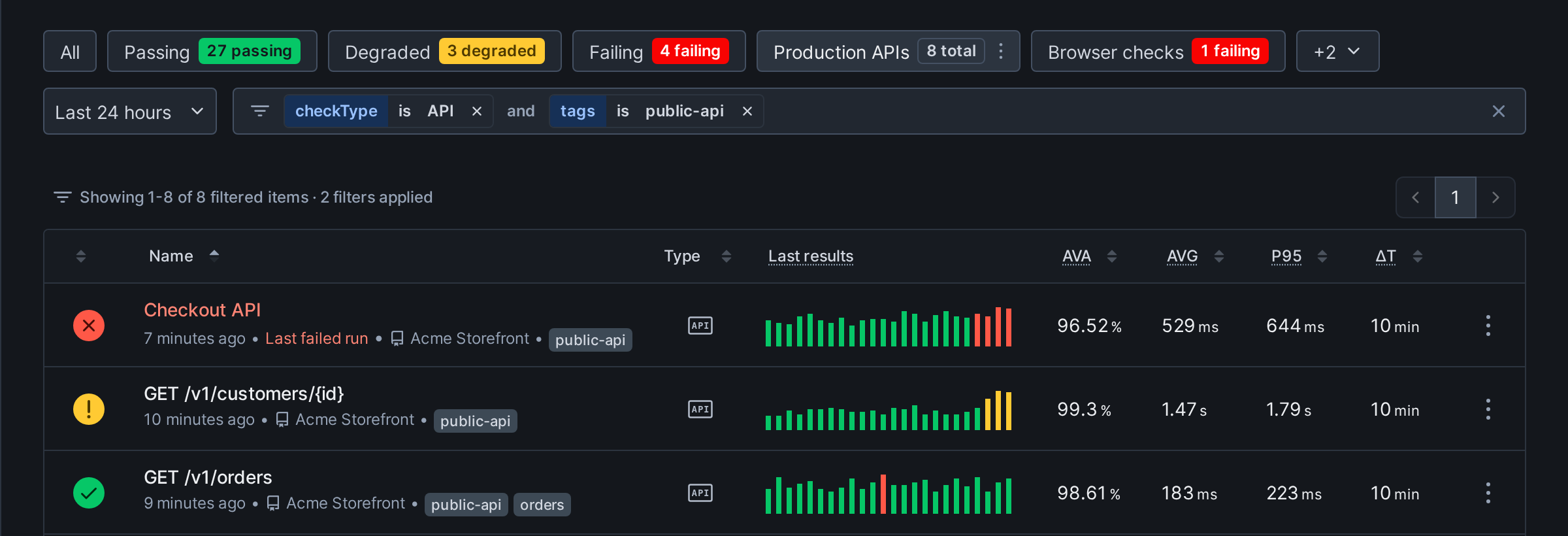This screenshot has height=536, width=1568.
Task: Click the red failed status icon for Checkout API
Action: point(89,326)
